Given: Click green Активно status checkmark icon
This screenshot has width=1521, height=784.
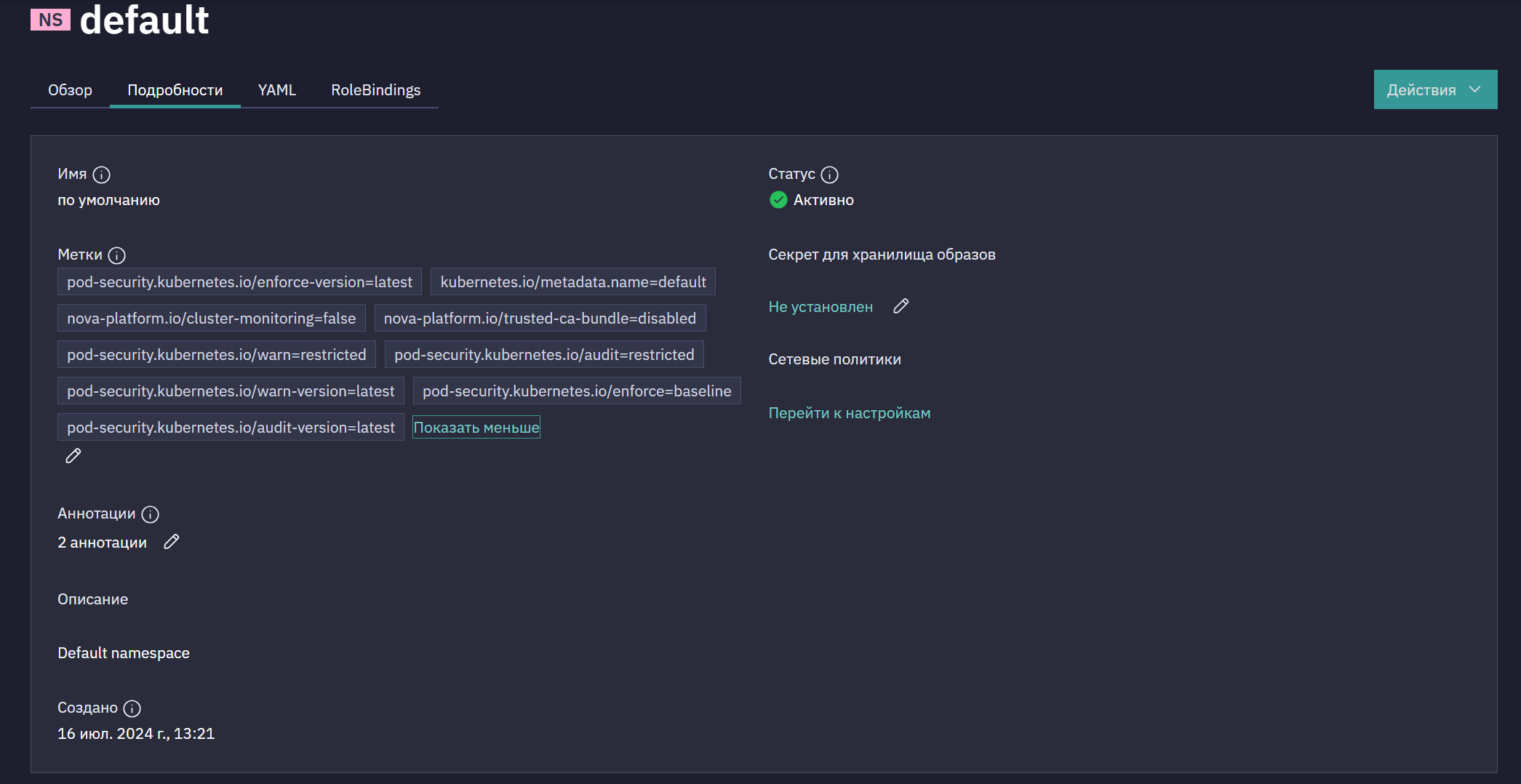Looking at the screenshot, I should click(778, 200).
